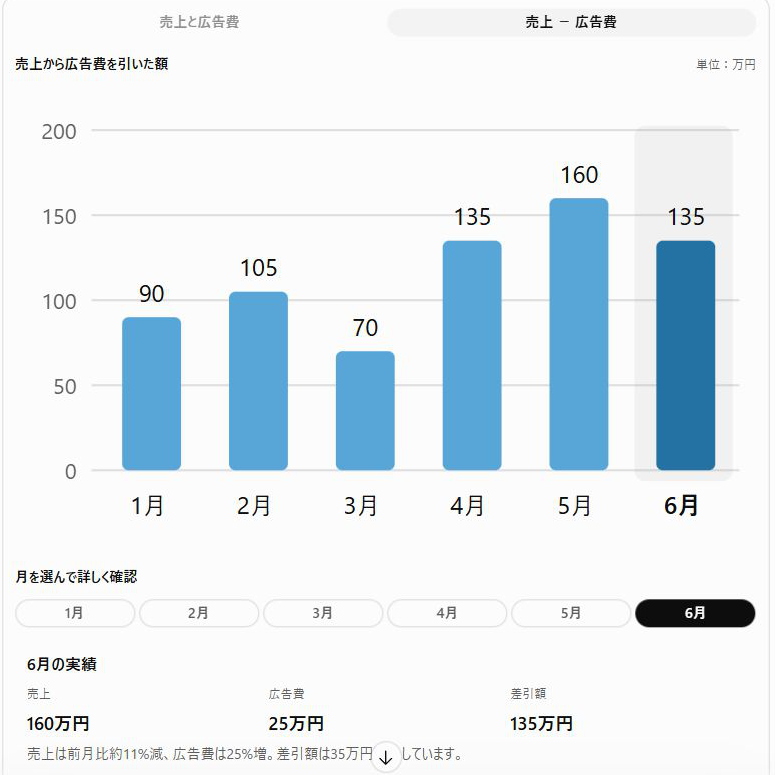
Task: Choose the 1月 month pill button
Action: 75,613
